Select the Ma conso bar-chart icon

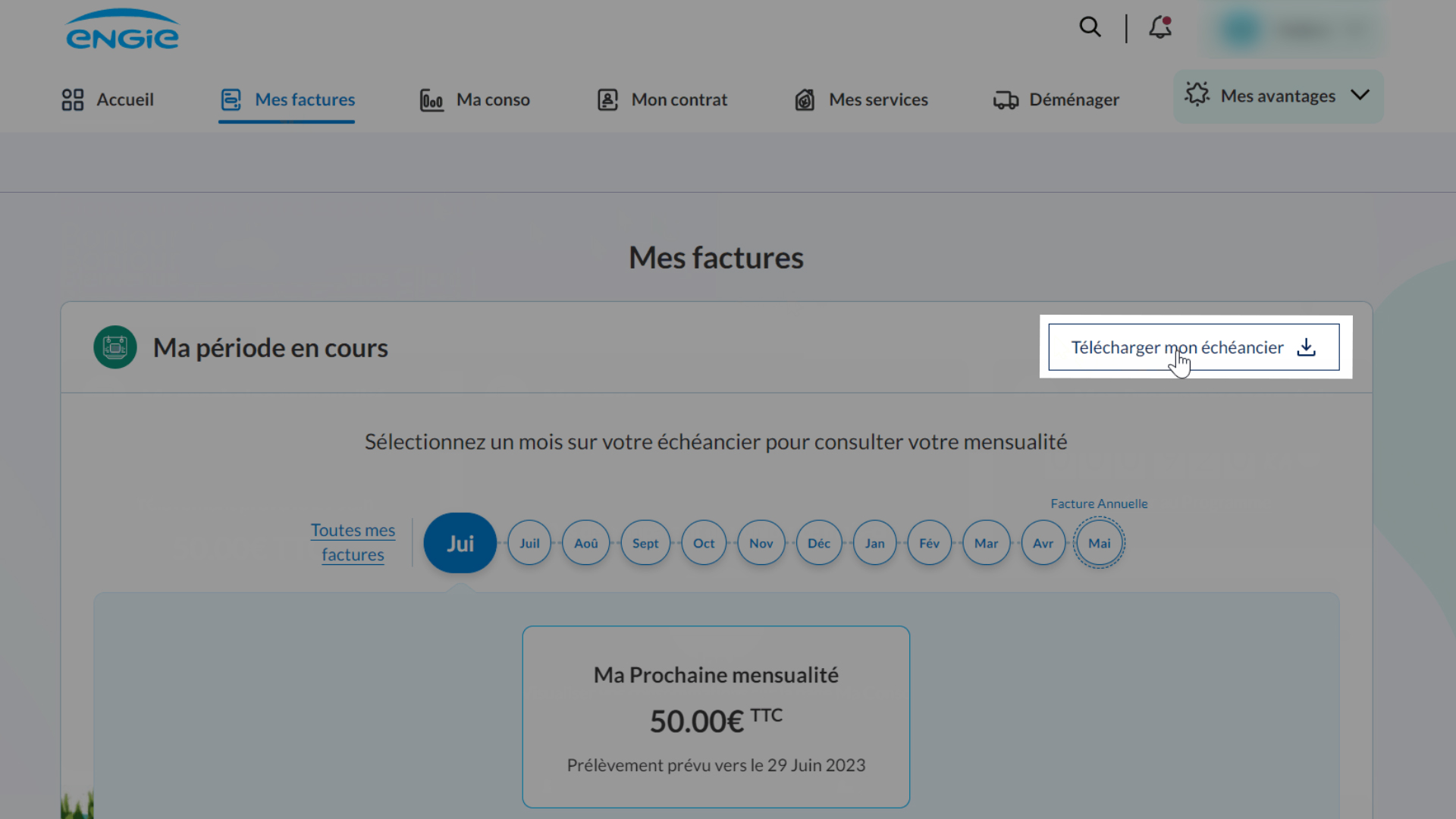[x=431, y=99]
